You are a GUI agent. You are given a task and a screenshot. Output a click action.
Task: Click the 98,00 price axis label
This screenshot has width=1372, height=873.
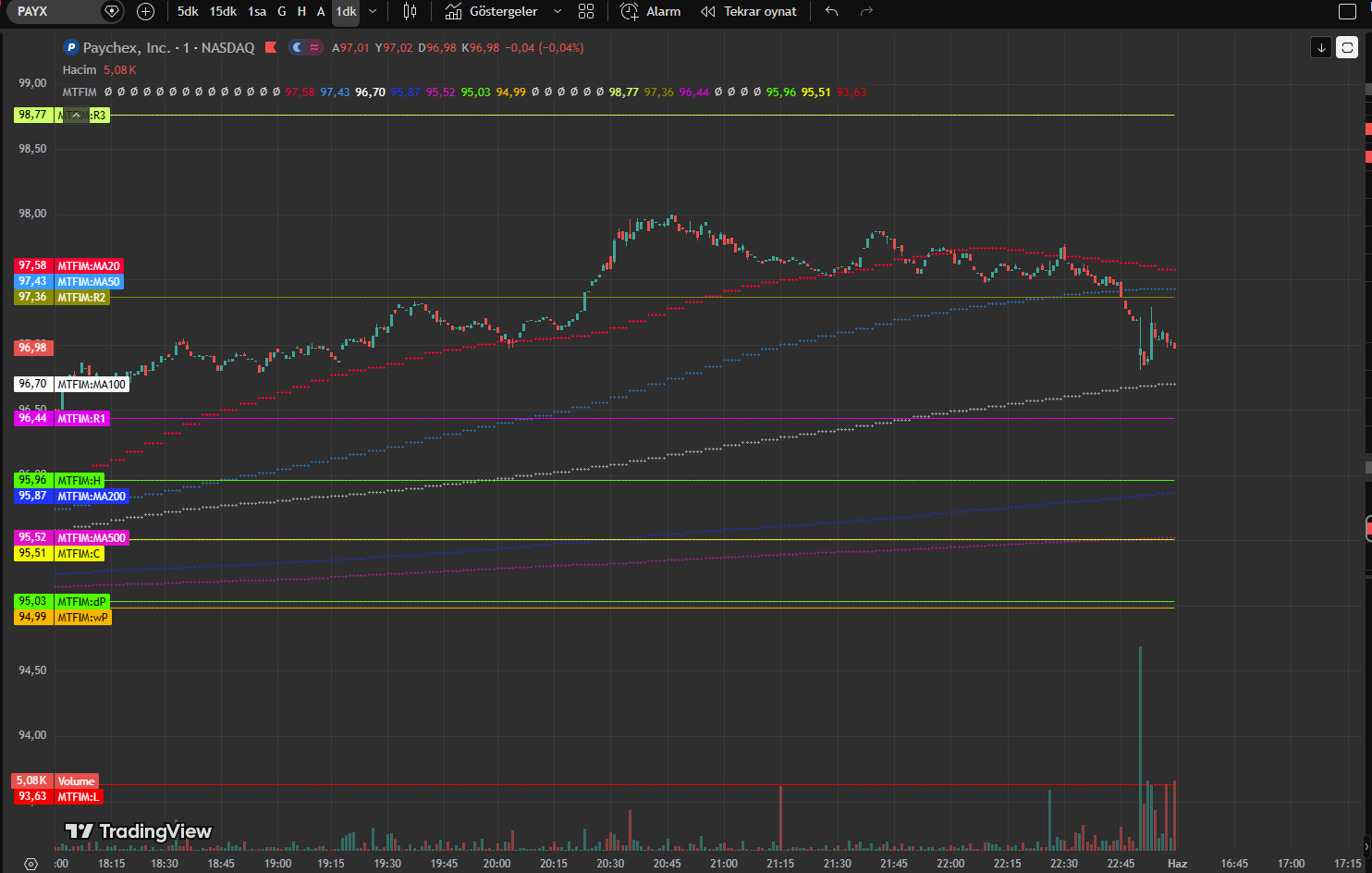point(32,214)
